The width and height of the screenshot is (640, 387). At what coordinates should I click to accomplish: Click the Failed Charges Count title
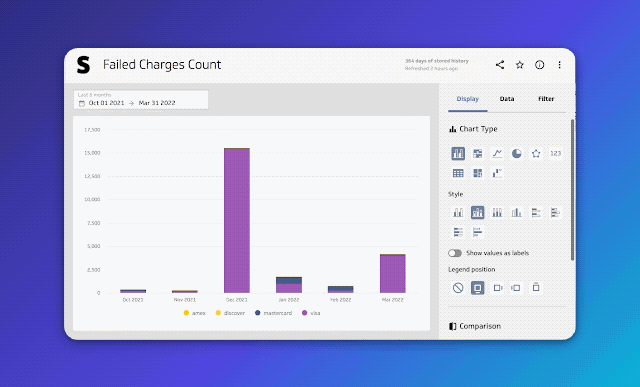(x=162, y=64)
